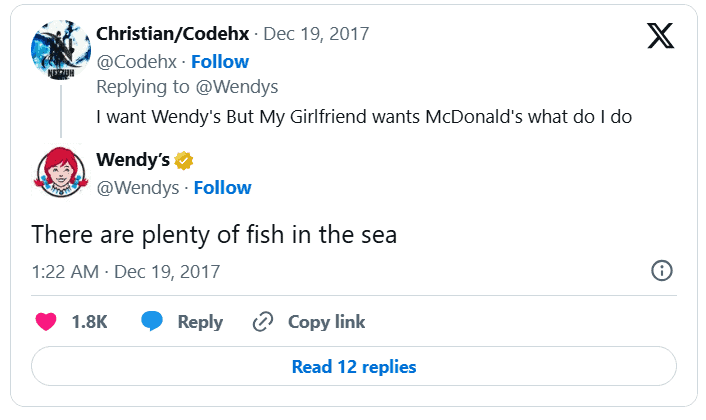Open the tweet info circle icon
The image size is (706, 420).
point(661,271)
